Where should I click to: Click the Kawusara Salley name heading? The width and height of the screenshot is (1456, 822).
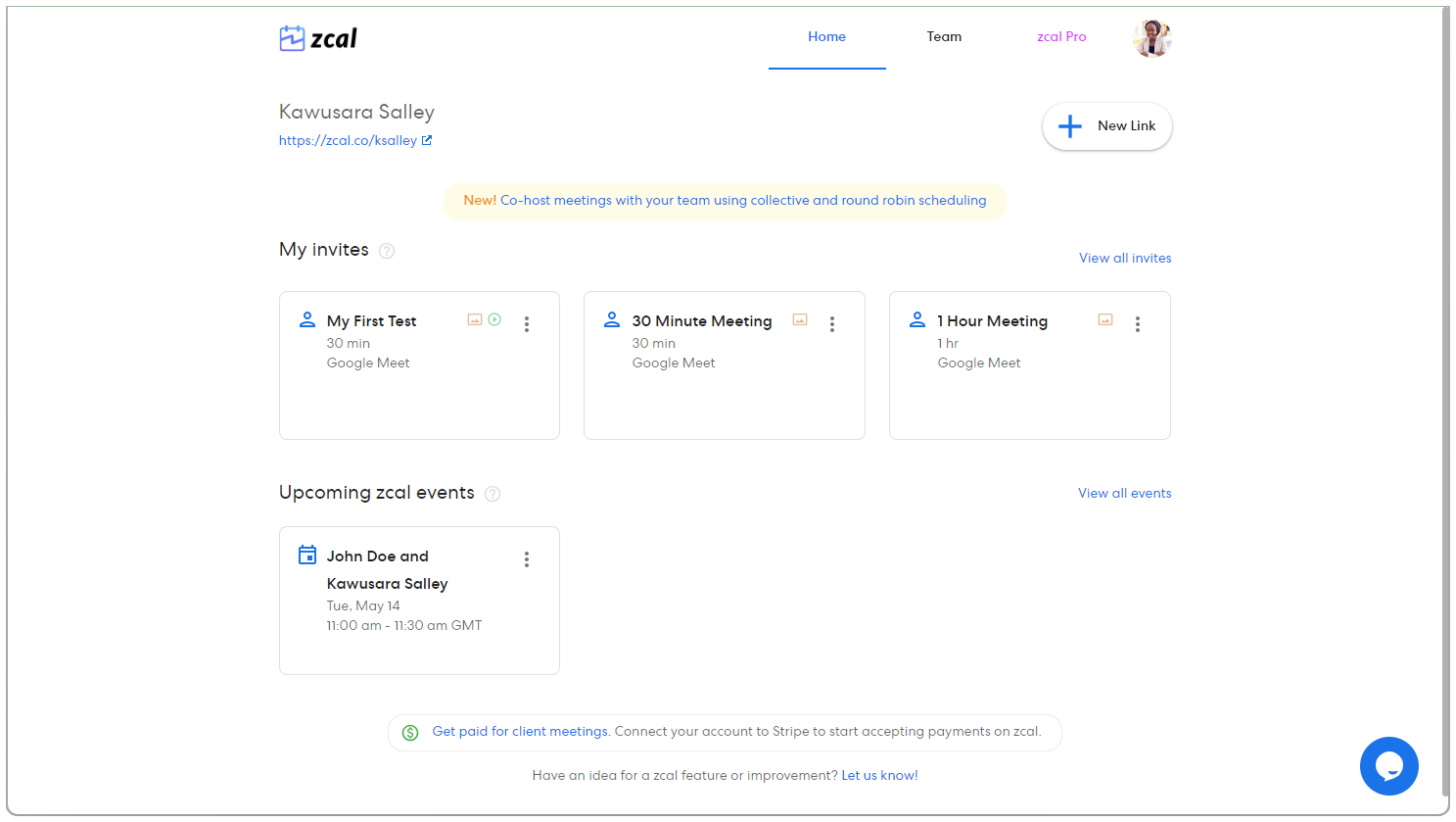click(x=356, y=112)
